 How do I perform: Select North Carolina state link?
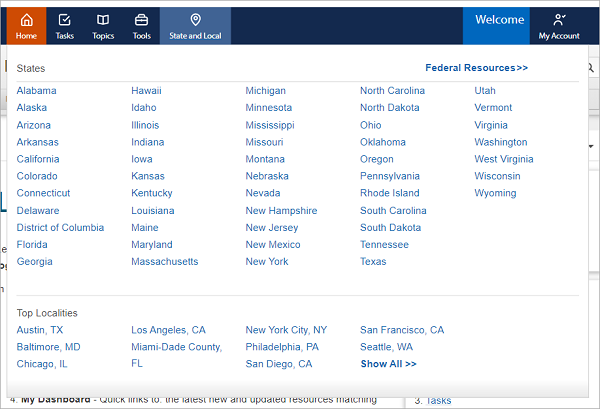click(x=392, y=91)
